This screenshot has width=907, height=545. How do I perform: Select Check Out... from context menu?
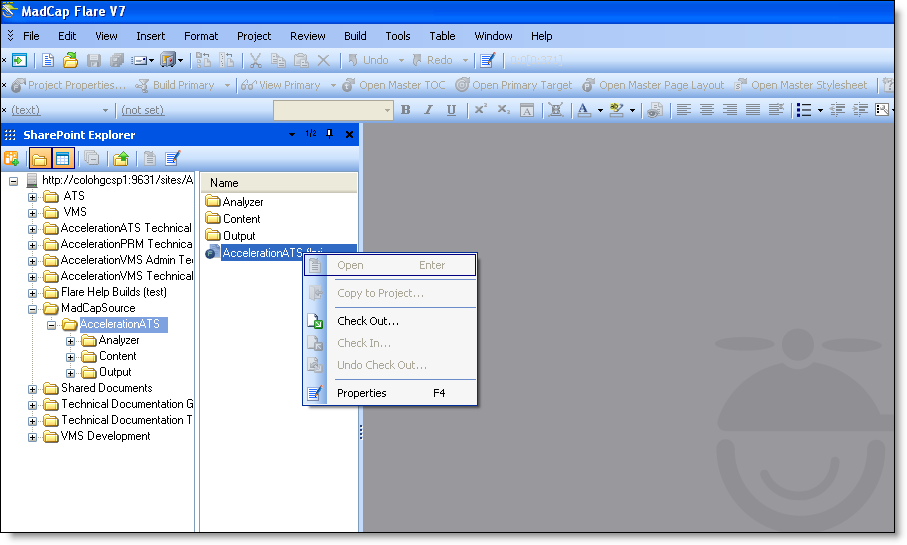click(390, 321)
